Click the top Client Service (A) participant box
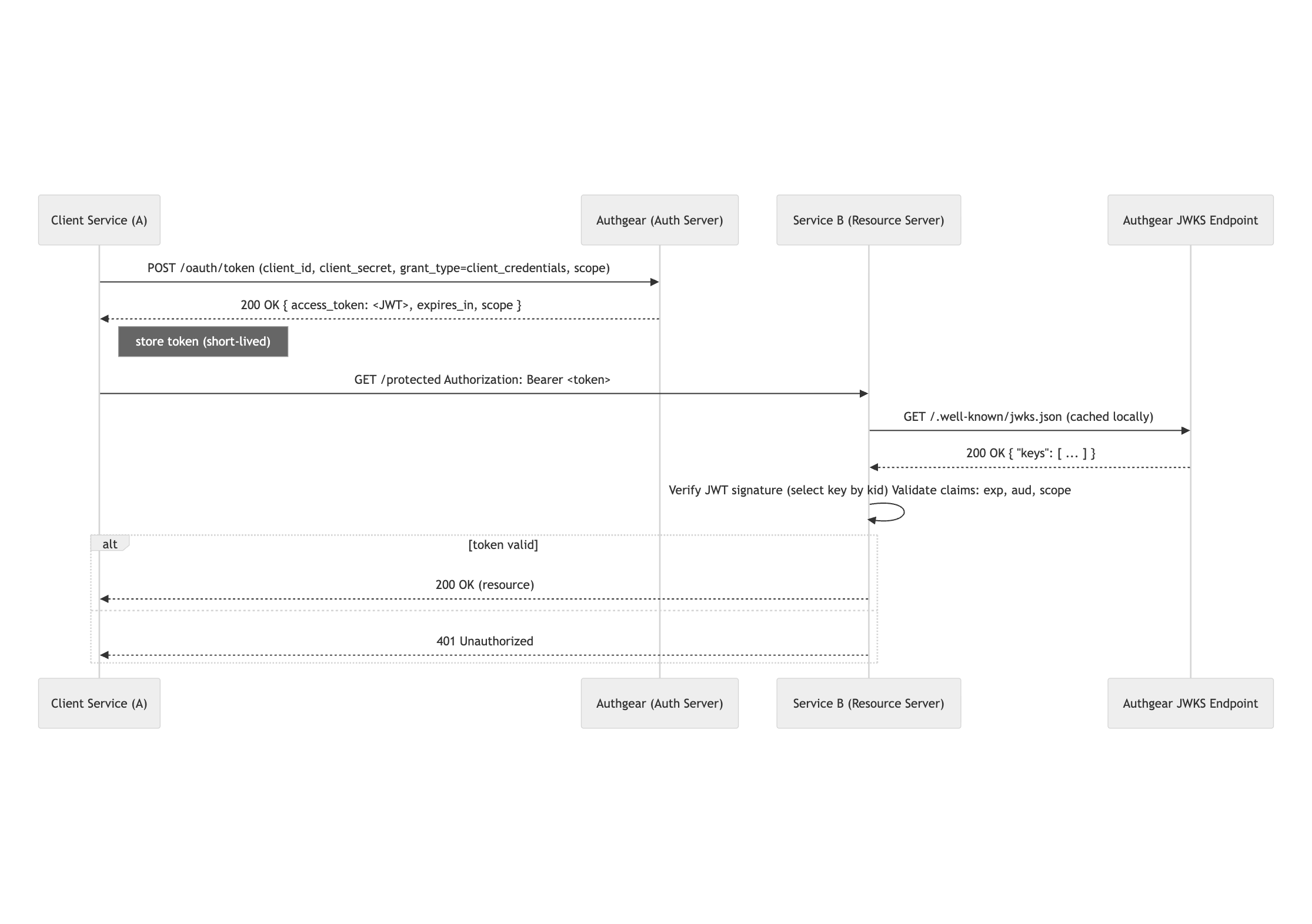 click(99, 220)
